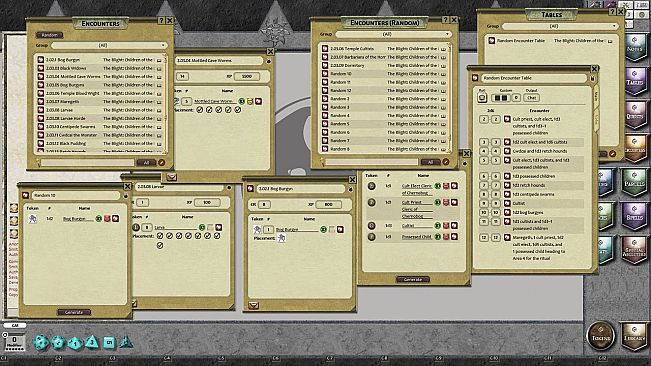Pick the d20 die in dice tray
Image resolution: width=651 pixels, height=366 pixels.
tap(42, 342)
